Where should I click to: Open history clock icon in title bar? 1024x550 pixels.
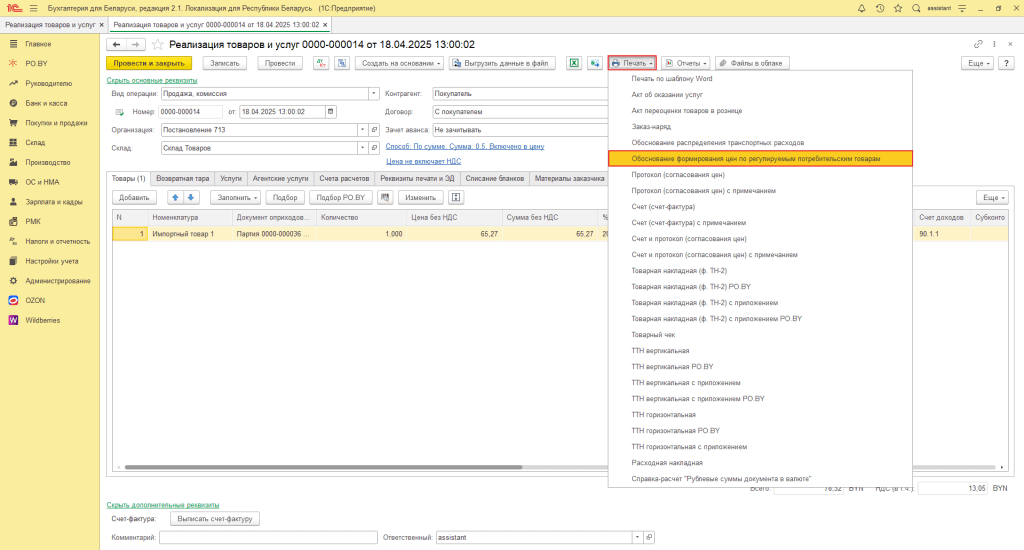[x=880, y=8]
